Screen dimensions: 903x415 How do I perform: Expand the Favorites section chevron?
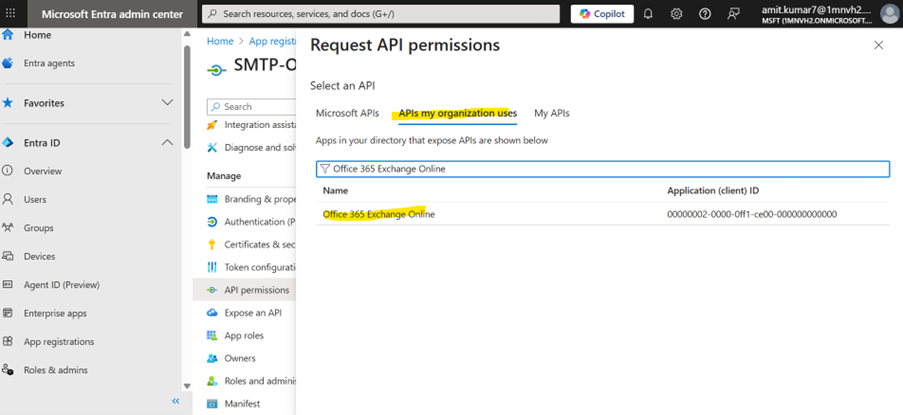[x=167, y=103]
